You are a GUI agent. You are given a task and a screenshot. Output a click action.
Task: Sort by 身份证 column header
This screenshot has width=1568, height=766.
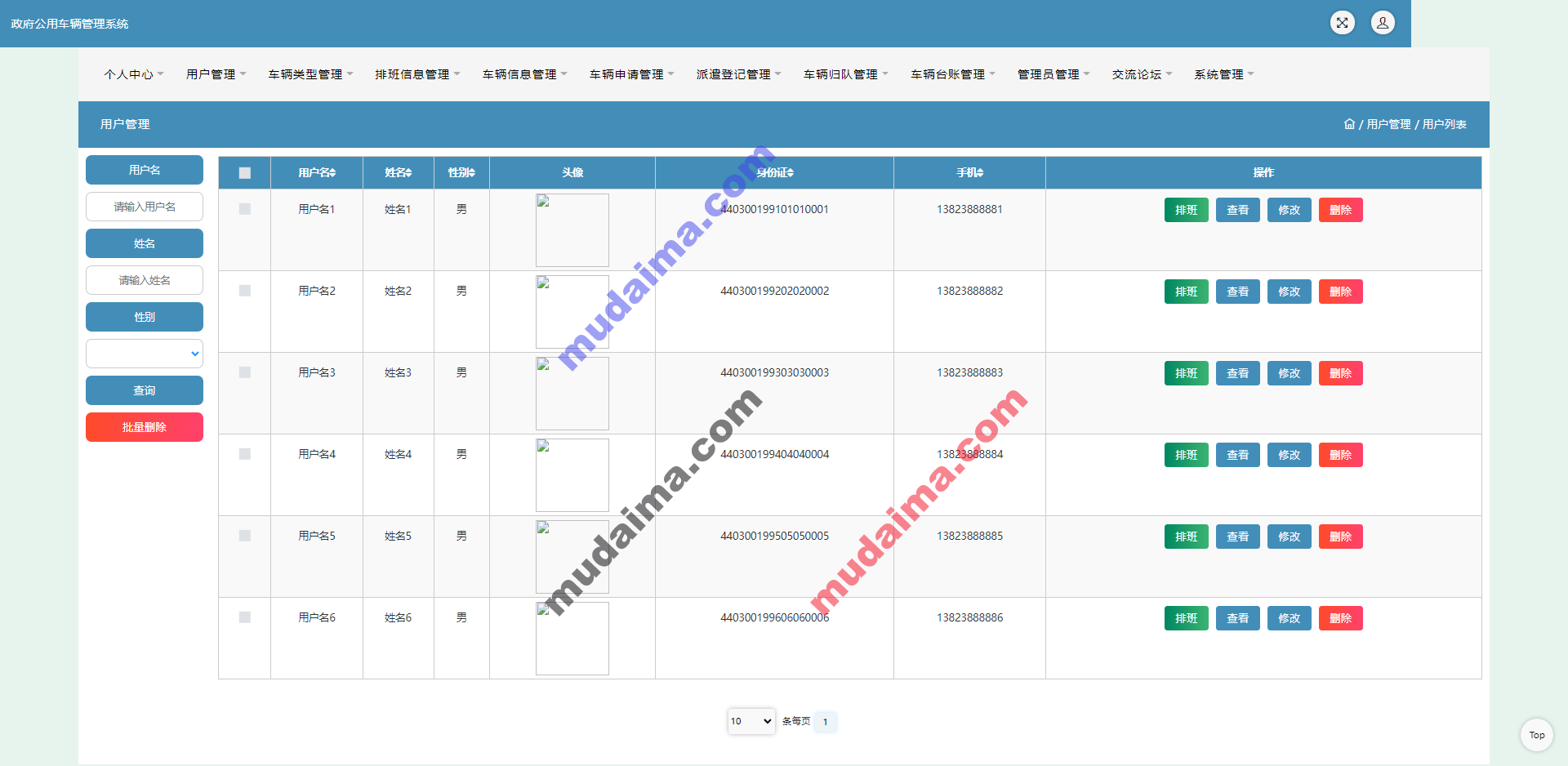pos(774,172)
